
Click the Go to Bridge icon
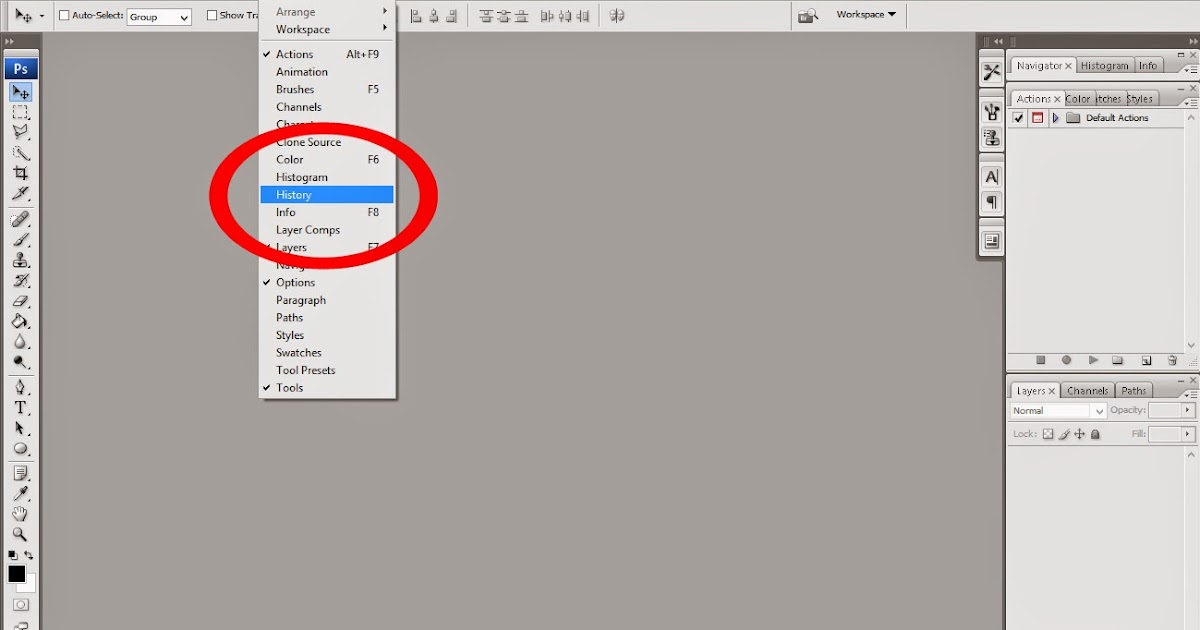pyautogui.click(x=808, y=15)
